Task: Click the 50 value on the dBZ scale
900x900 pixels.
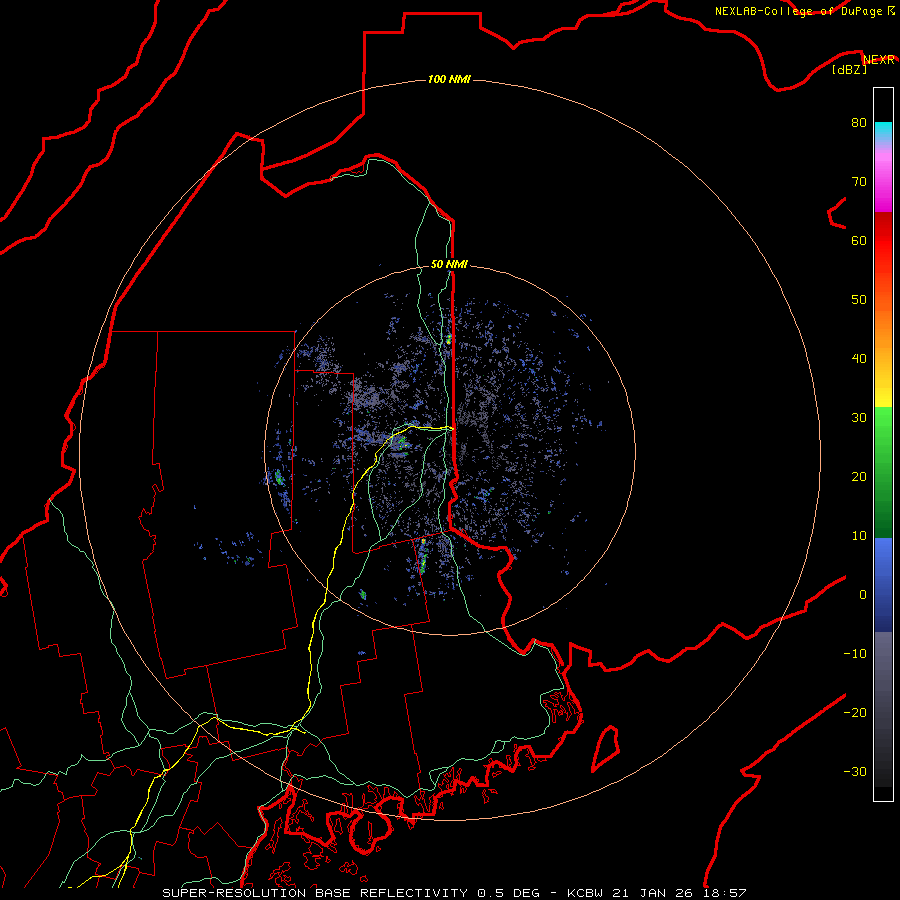Action: point(859,300)
